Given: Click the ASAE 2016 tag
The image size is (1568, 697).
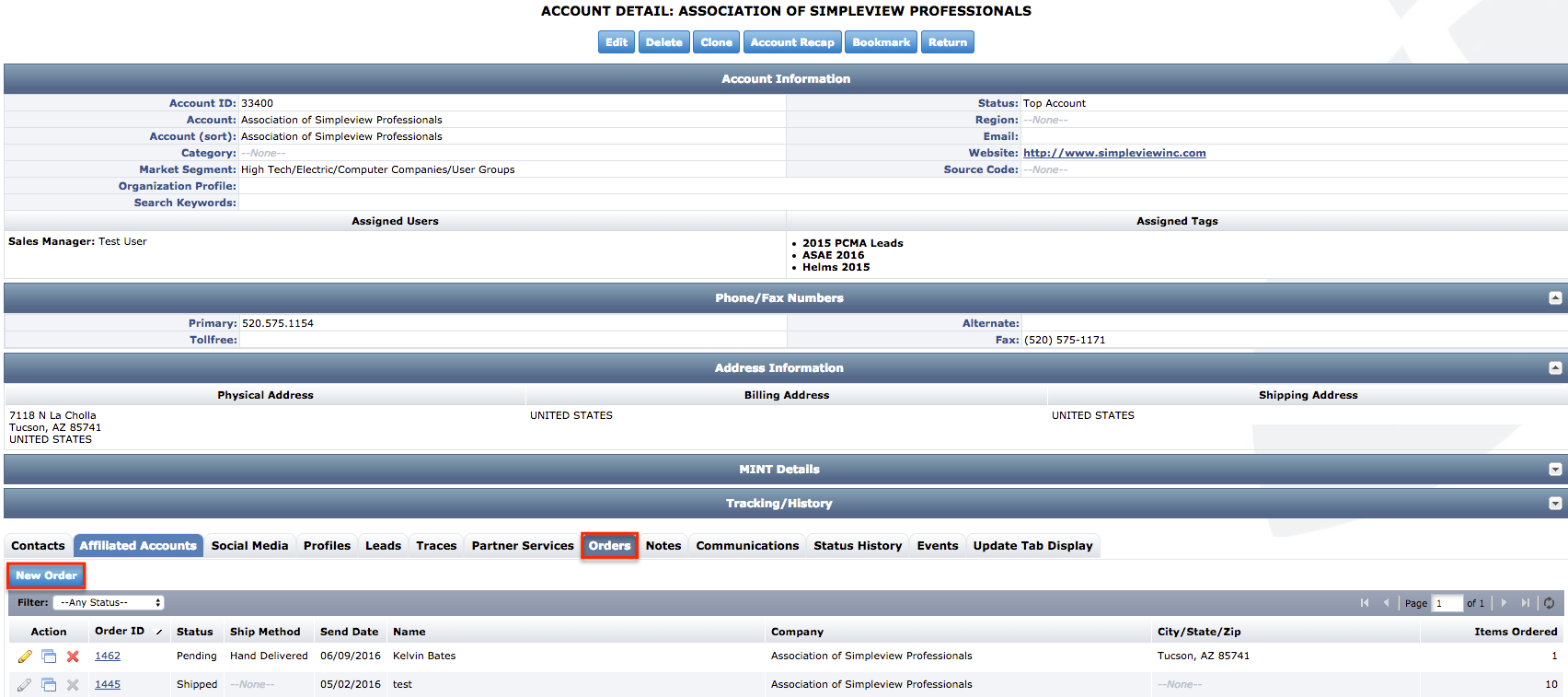Looking at the screenshot, I should click(834, 256).
